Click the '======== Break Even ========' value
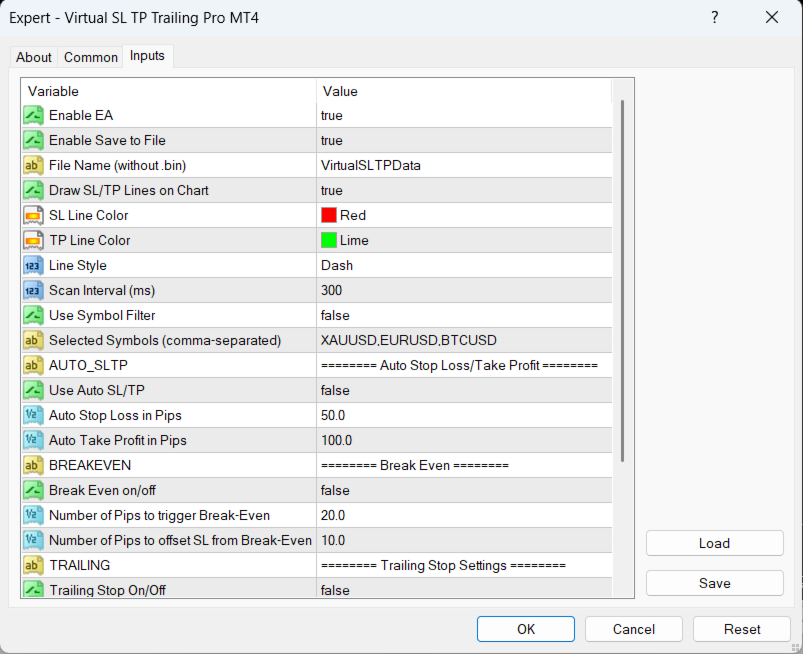Viewport: 803px width, 654px height. (x=415, y=466)
